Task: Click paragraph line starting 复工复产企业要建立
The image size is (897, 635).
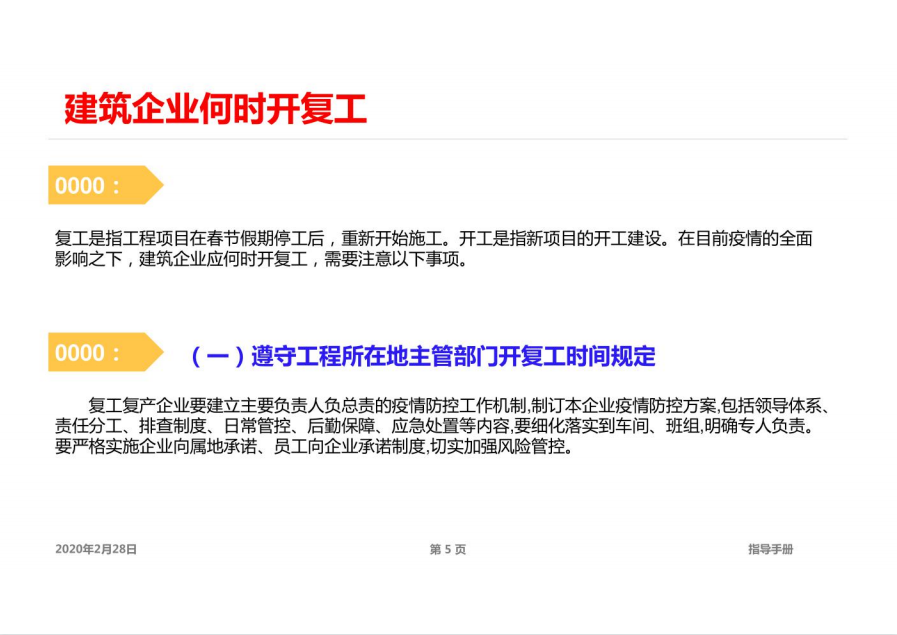Action: 459,406
